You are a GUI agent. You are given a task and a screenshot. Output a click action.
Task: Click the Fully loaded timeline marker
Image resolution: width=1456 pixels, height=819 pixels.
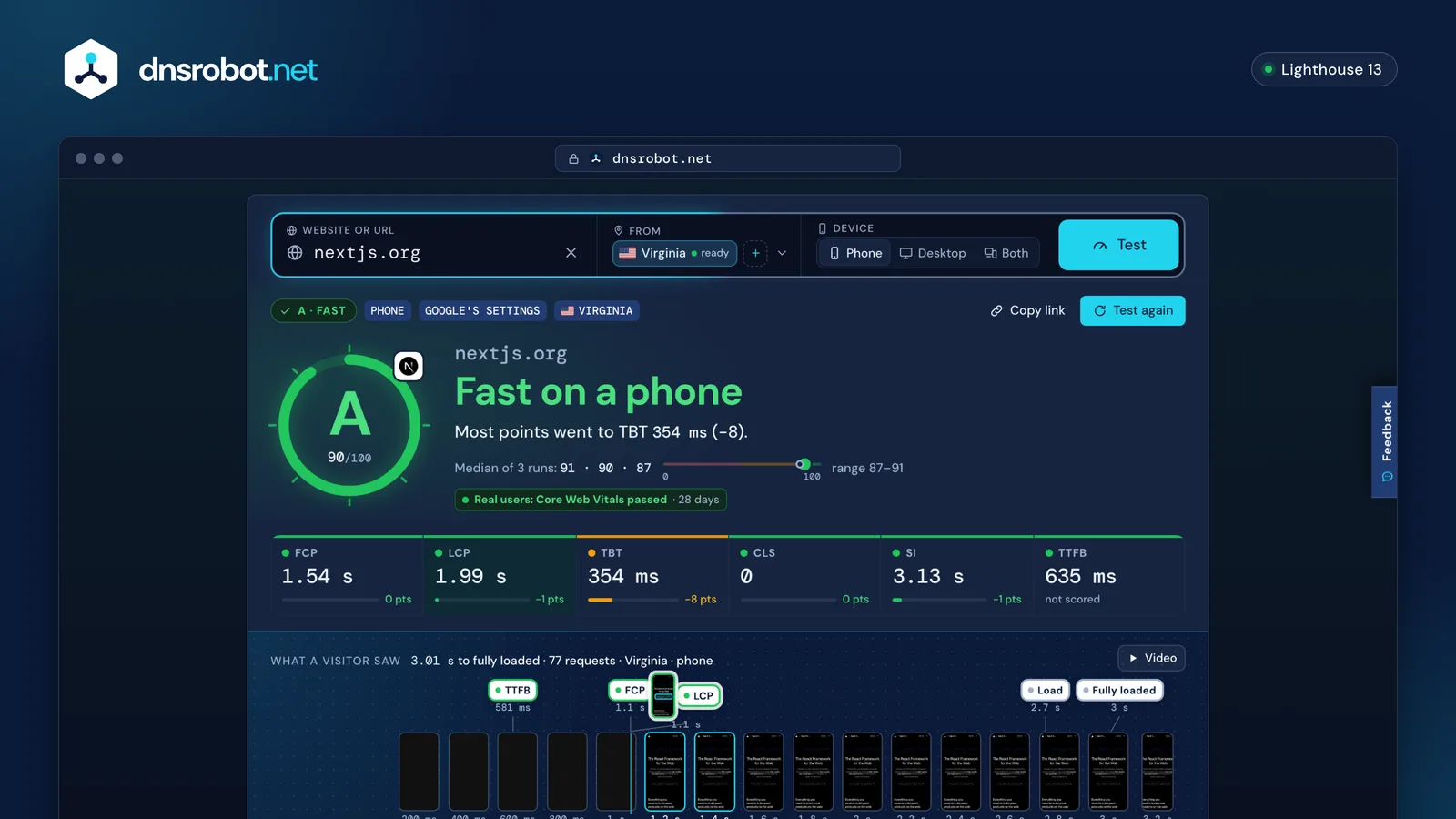click(1119, 691)
